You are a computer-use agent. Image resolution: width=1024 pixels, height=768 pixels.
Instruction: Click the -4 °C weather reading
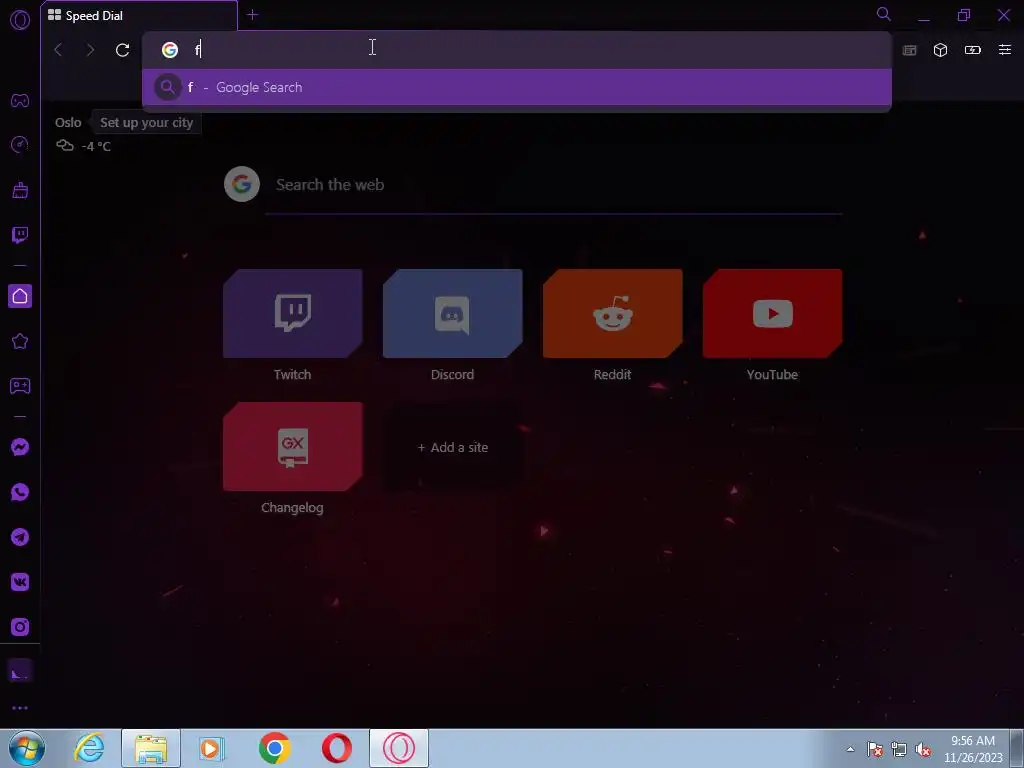(x=96, y=146)
